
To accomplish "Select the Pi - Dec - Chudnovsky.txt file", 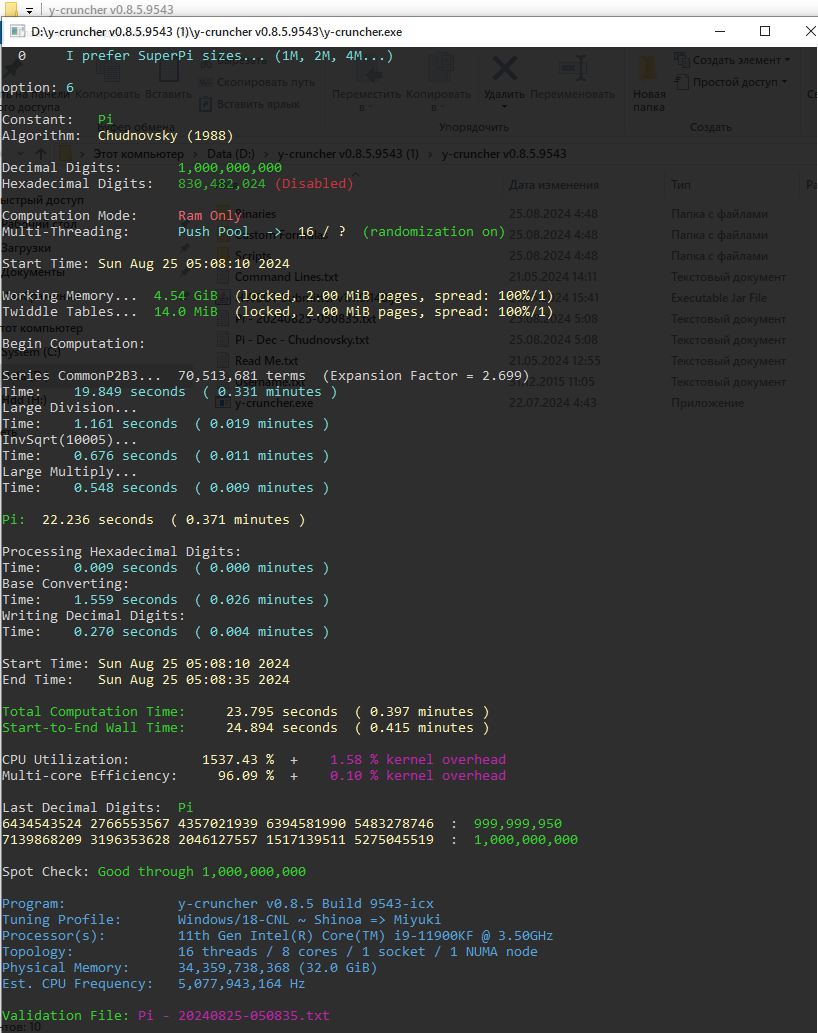I will pos(301,340).
